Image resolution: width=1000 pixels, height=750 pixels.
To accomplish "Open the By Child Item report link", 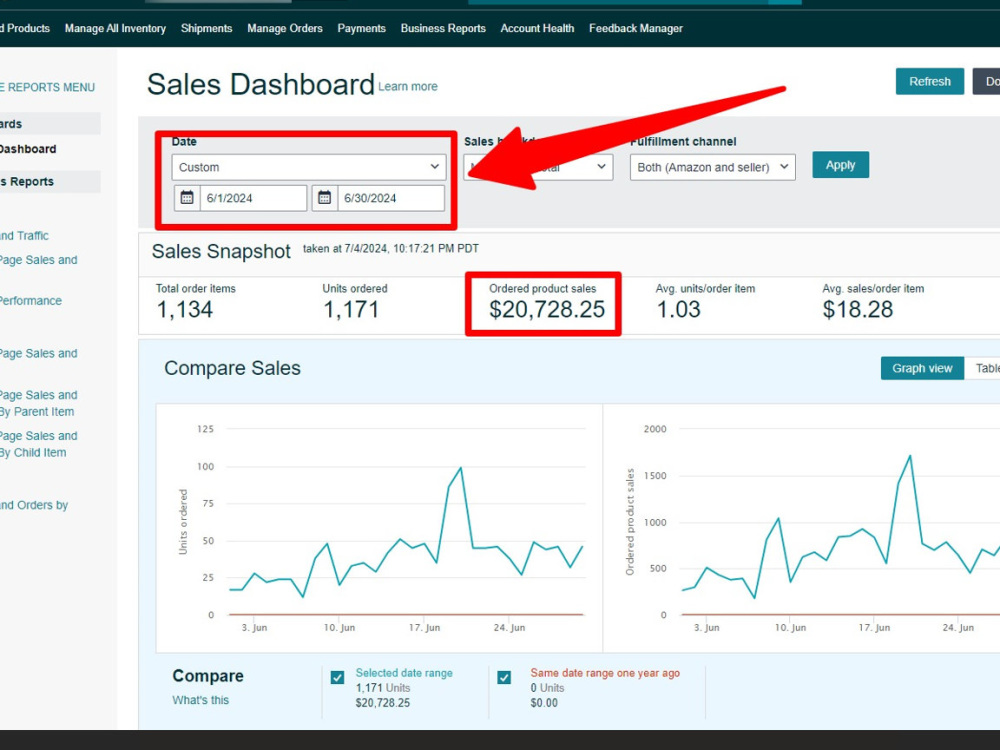I will 37,445.
